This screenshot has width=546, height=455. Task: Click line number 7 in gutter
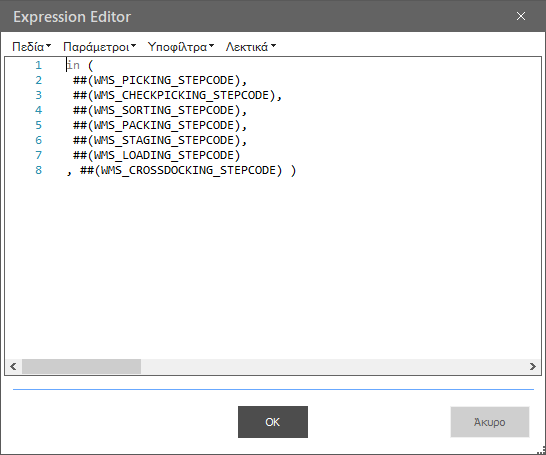38,155
